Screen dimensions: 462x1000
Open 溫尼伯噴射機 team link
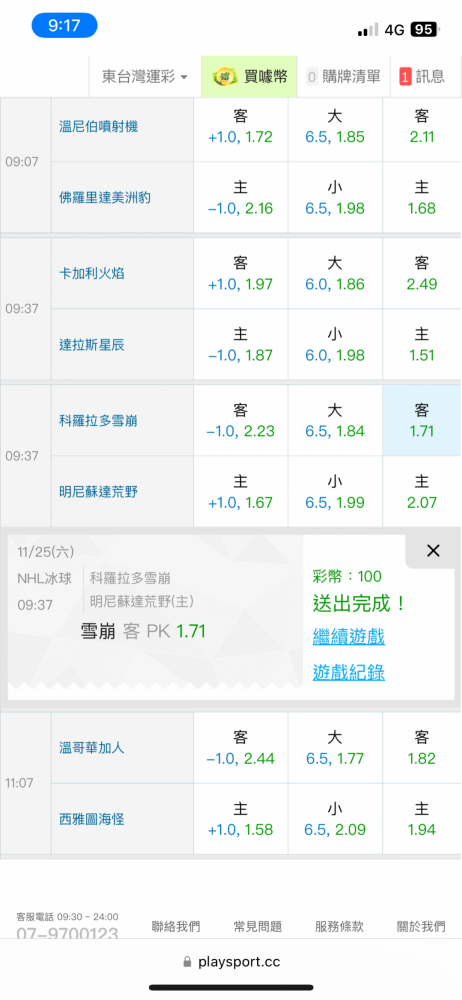tap(98, 126)
